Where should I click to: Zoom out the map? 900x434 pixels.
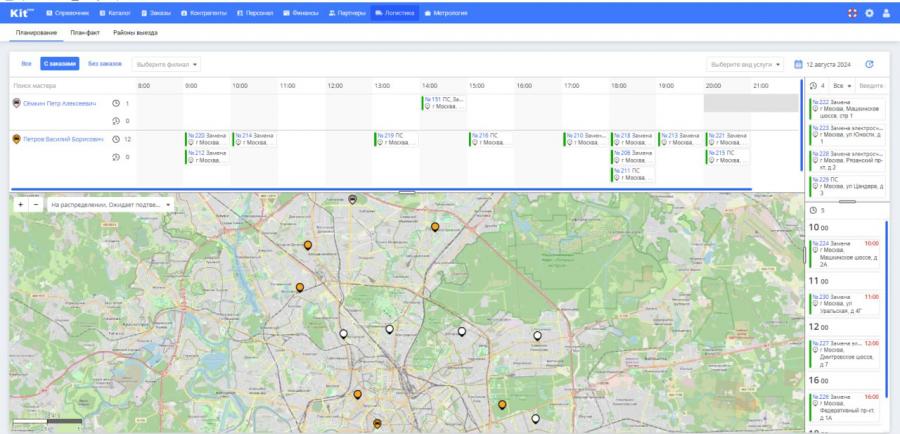point(36,204)
